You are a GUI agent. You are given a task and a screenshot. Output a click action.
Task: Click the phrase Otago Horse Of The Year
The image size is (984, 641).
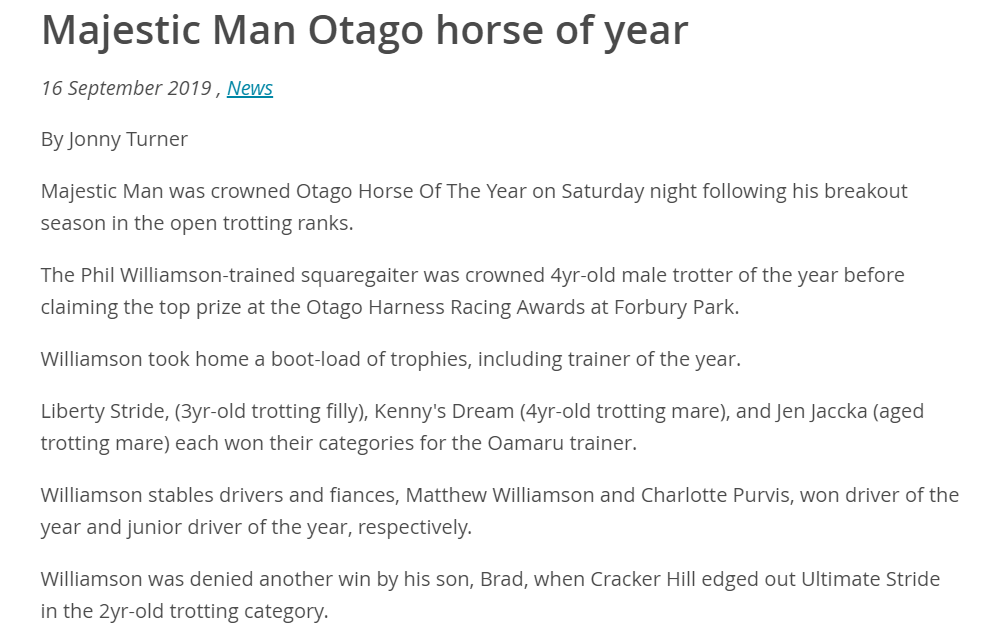pos(411,191)
